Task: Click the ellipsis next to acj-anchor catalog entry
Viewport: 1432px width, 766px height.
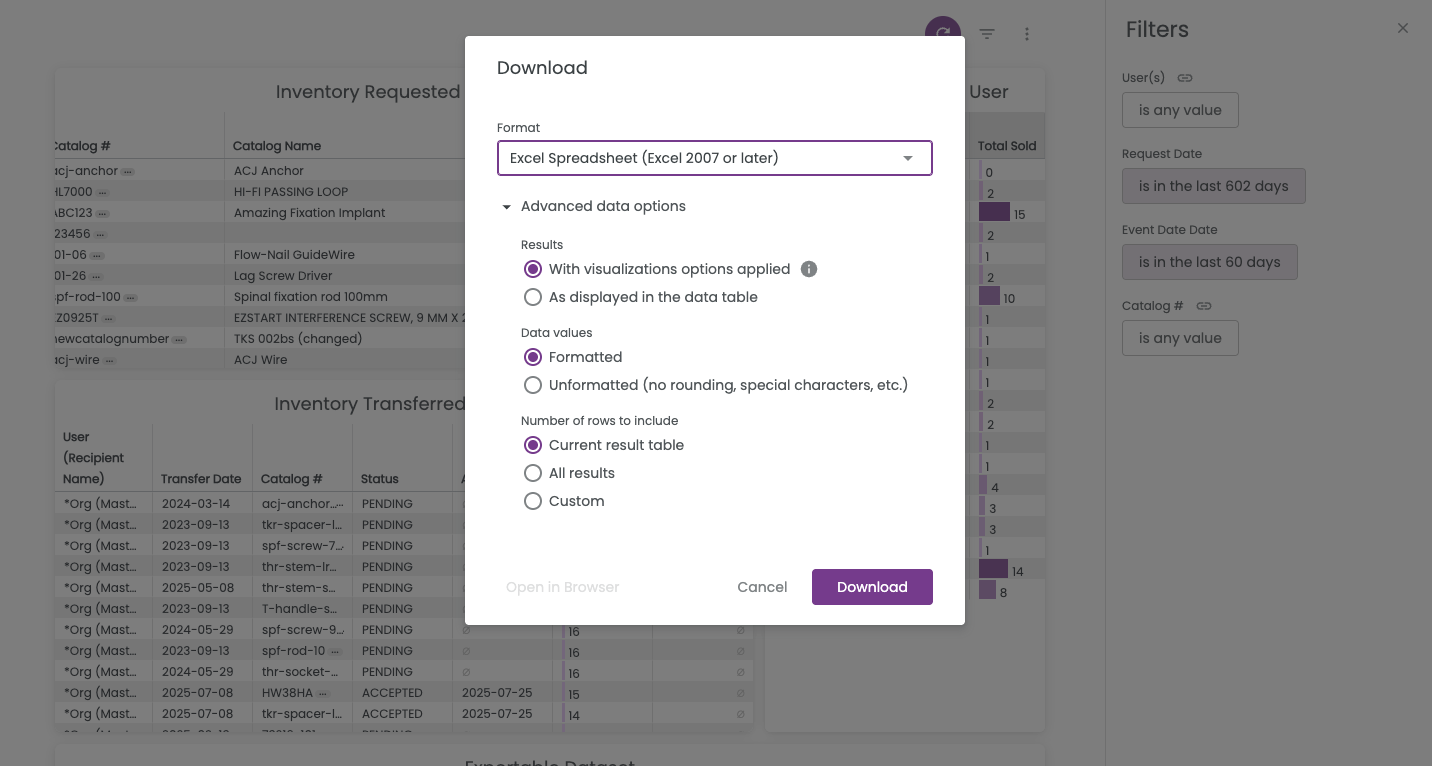Action: [128, 171]
